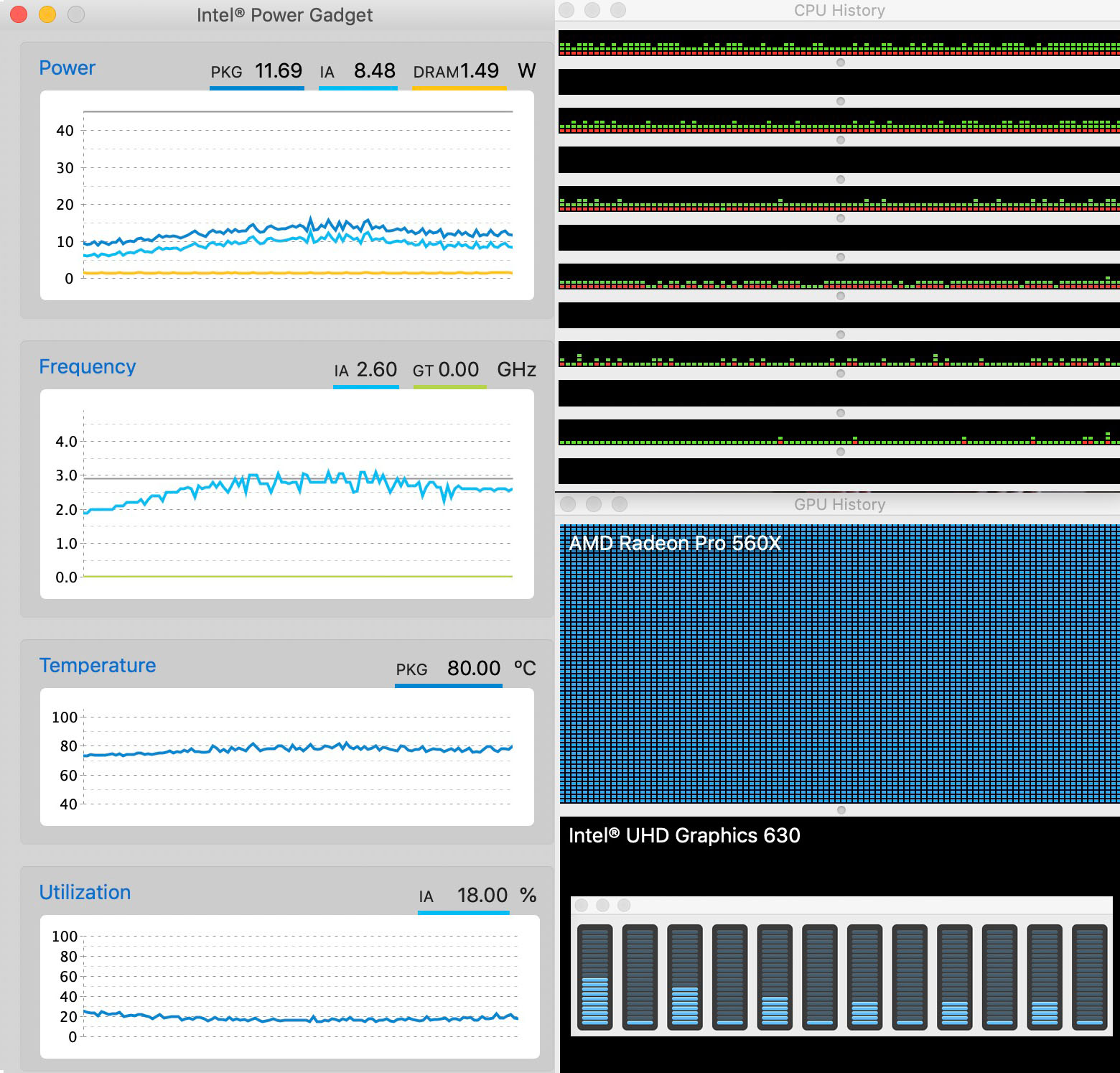1120x1073 pixels.
Task: Minimize the GPU History window
Action: click(594, 504)
